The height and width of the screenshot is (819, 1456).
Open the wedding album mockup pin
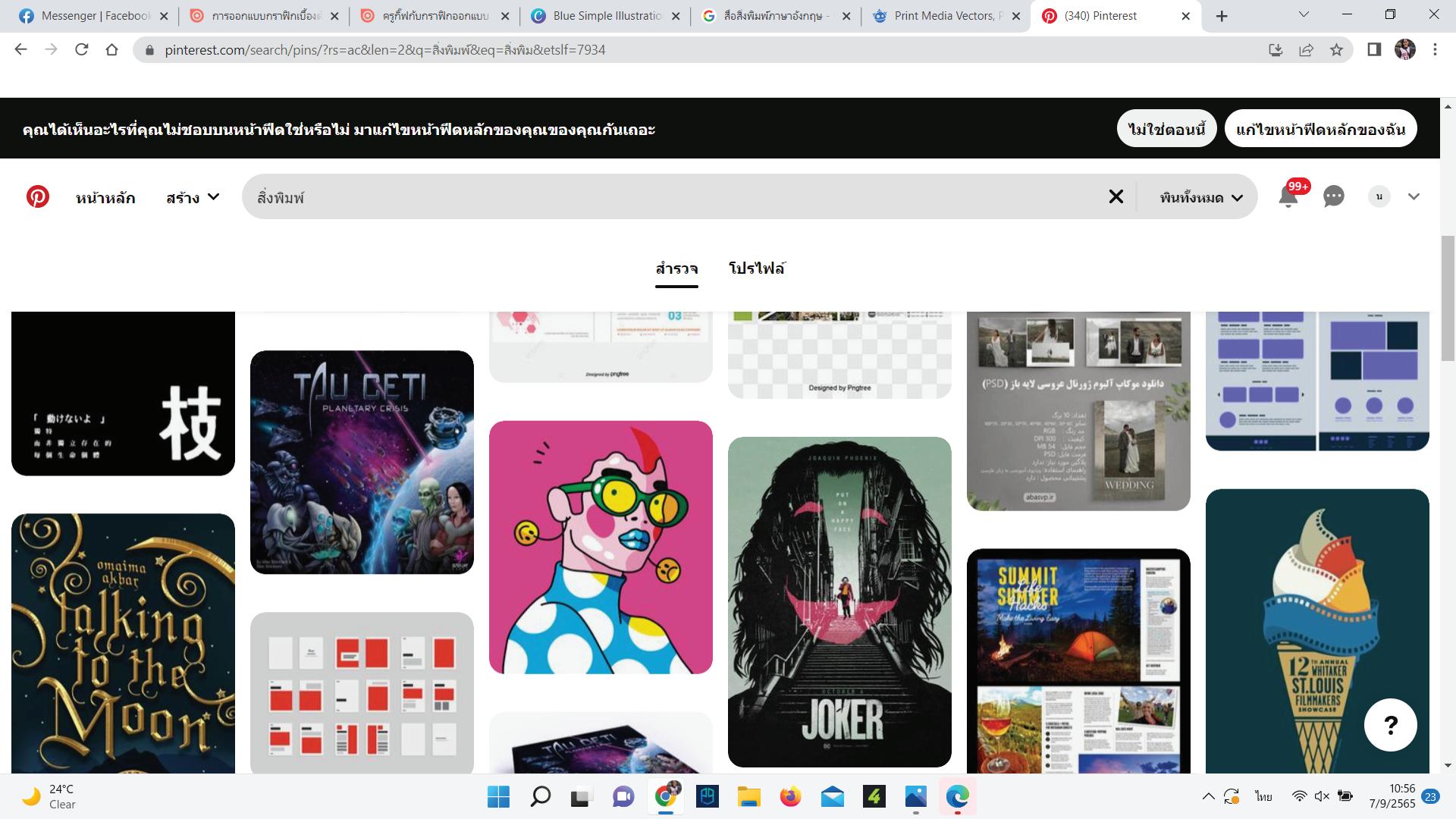[x=1078, y=411]
